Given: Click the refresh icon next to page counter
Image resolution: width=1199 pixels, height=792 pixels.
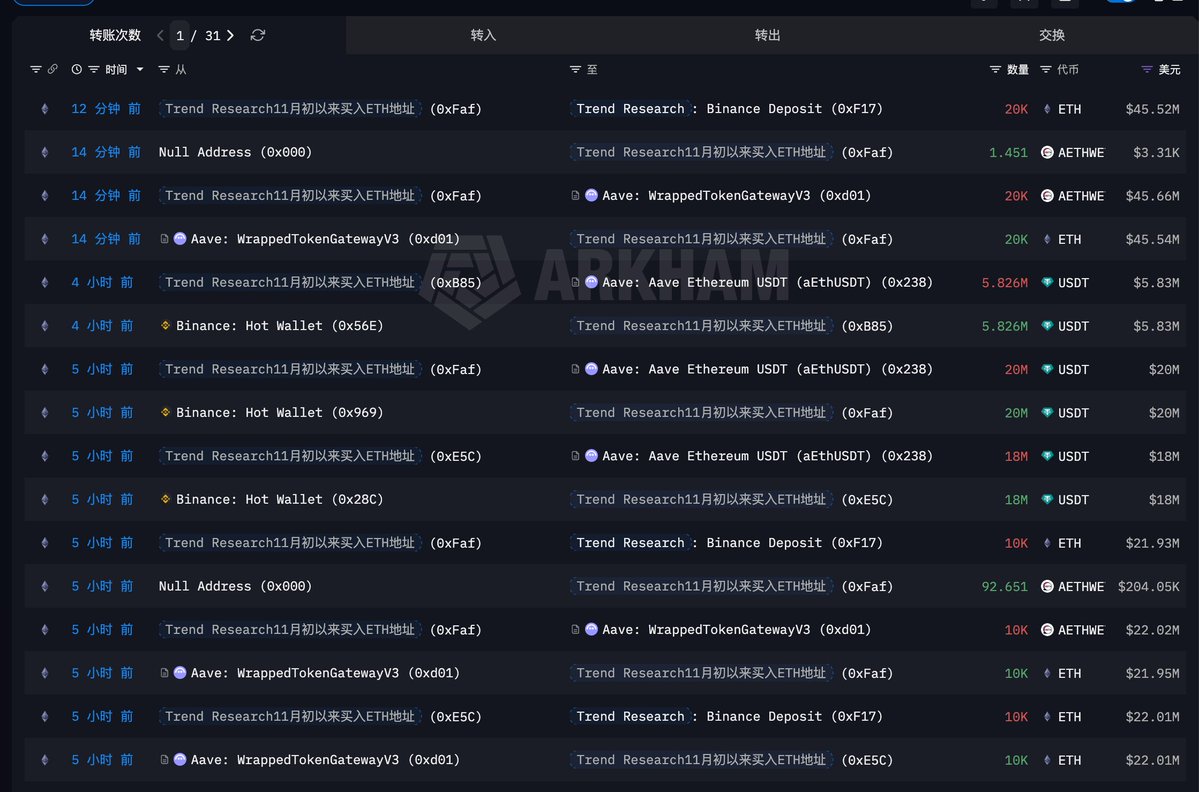Looking at the screenshot, I should click(258, 35).
